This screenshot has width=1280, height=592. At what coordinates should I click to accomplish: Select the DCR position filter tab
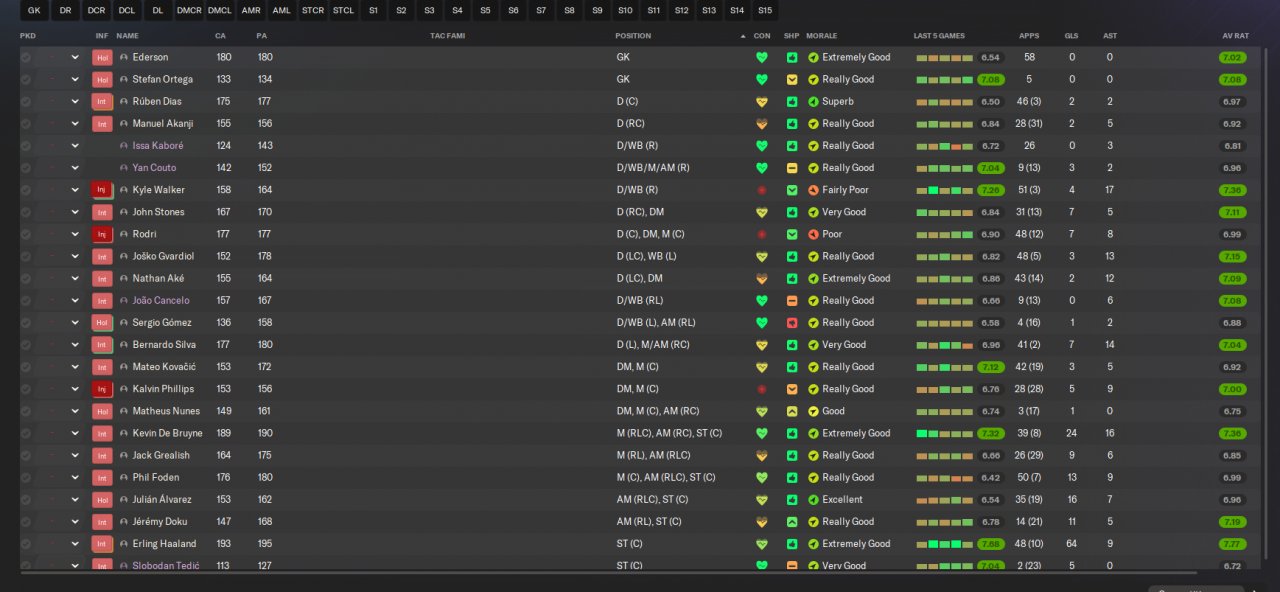[x=96, y=10]
